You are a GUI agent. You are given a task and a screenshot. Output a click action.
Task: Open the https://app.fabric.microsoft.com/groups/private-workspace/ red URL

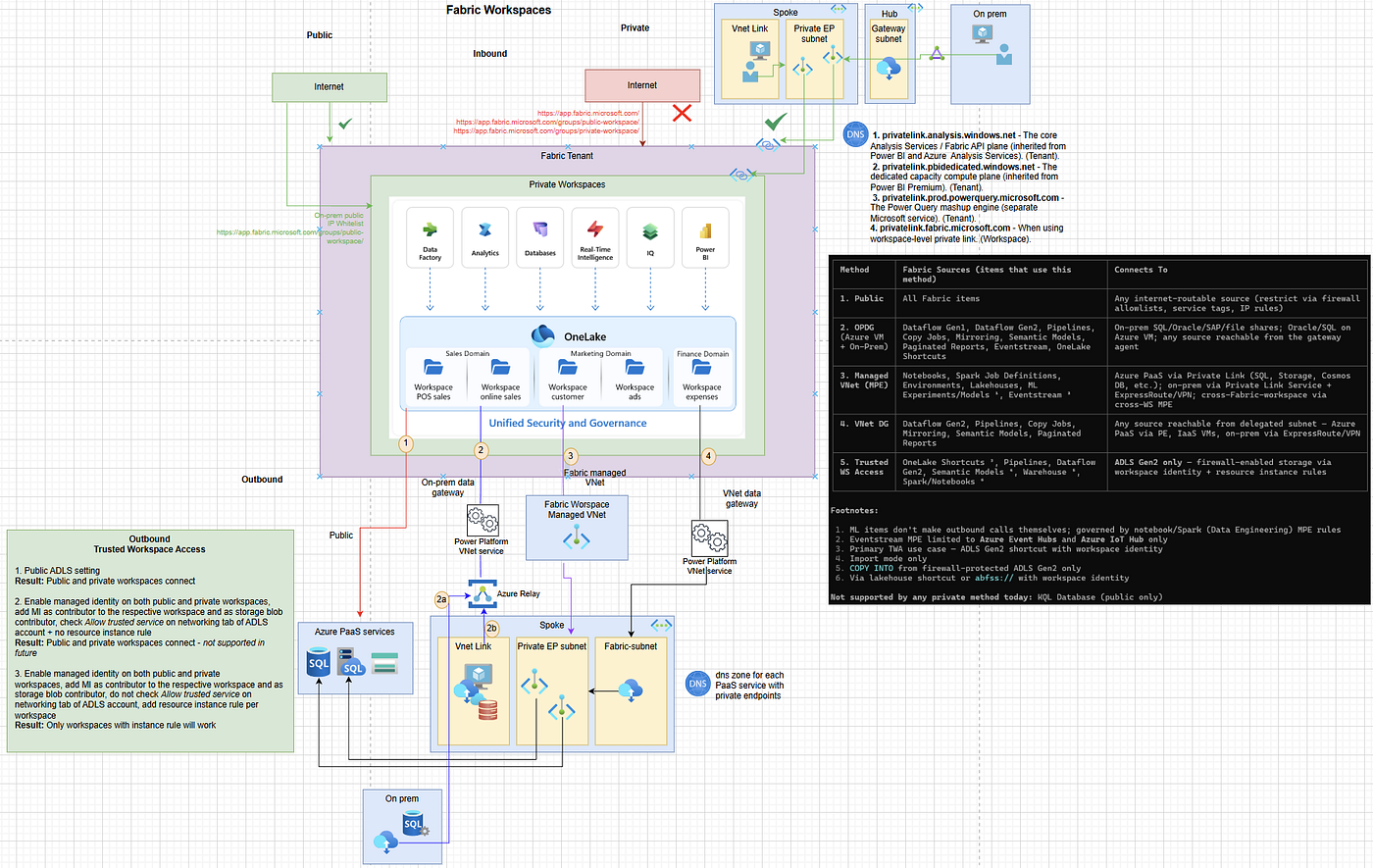coord(546,130)
